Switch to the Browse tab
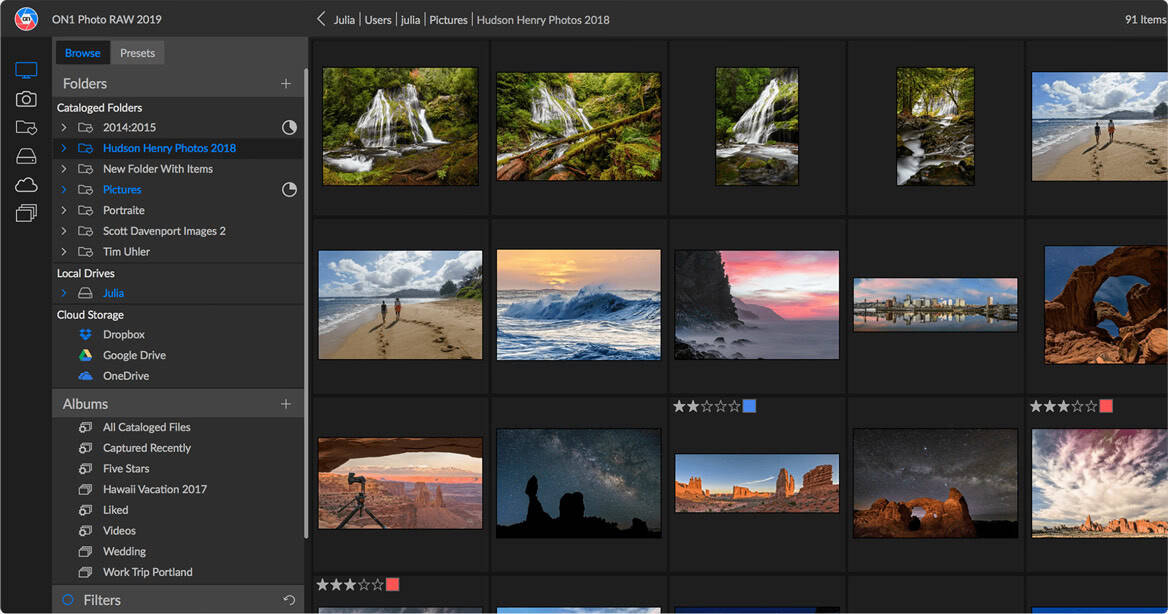Image resolution: width=1168 pixels, height=614 pixels. pyautogui.click(x=82, y=53)
